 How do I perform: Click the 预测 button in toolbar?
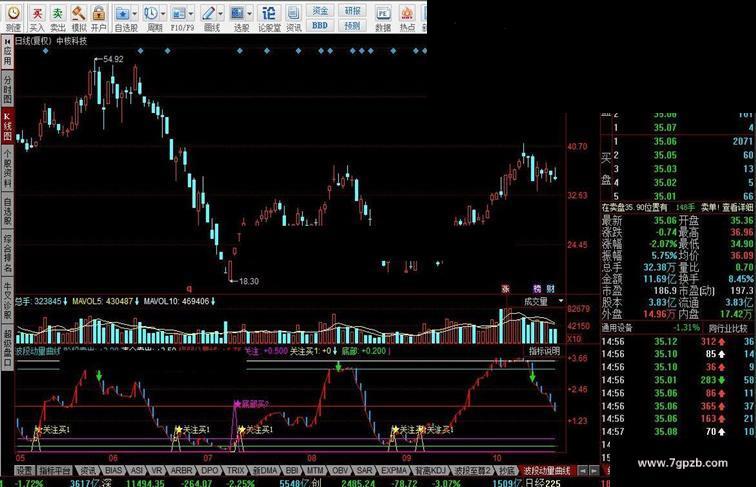pos(352,25)
